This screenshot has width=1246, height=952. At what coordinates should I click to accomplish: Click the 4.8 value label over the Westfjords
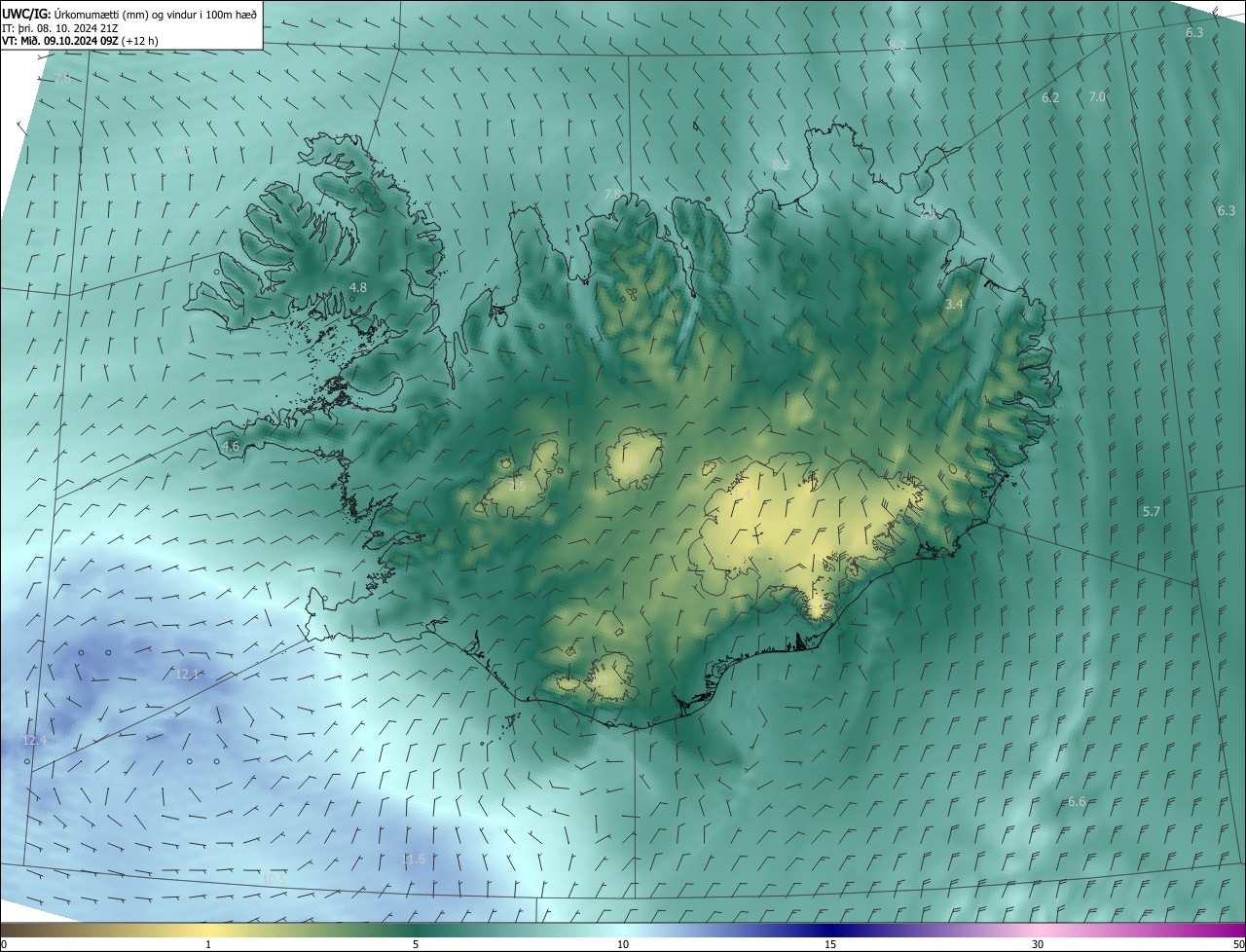pyautogui.click(x=358, y=287)
